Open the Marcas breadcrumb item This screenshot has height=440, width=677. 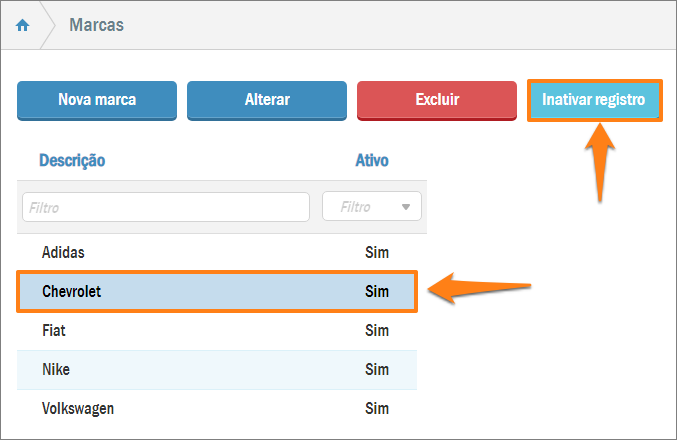pos(96,25)
